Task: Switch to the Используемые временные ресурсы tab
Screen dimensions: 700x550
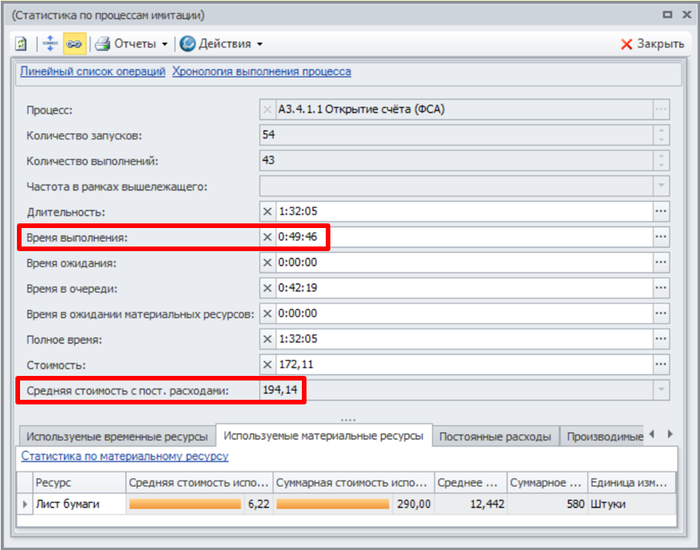Action: (x=117, y=436)
